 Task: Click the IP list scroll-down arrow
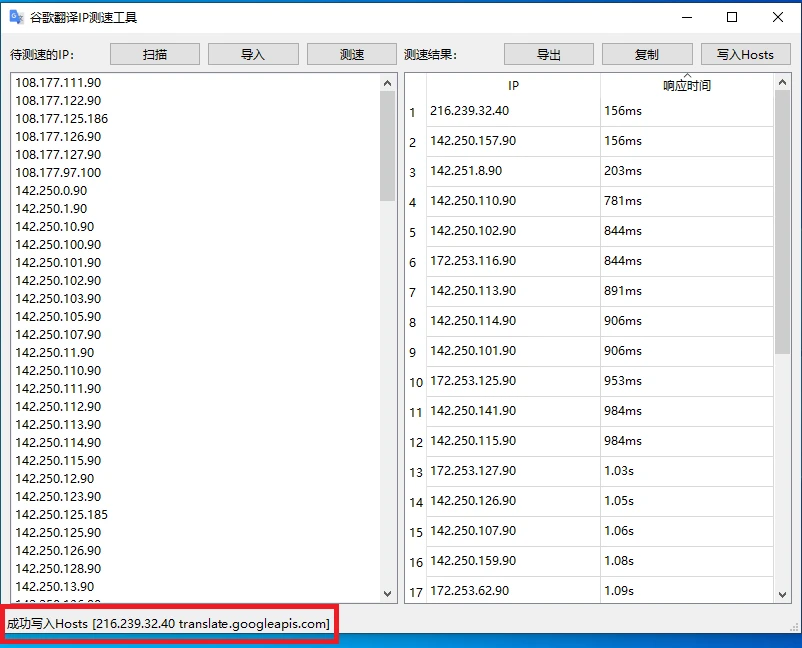point(388,594)
